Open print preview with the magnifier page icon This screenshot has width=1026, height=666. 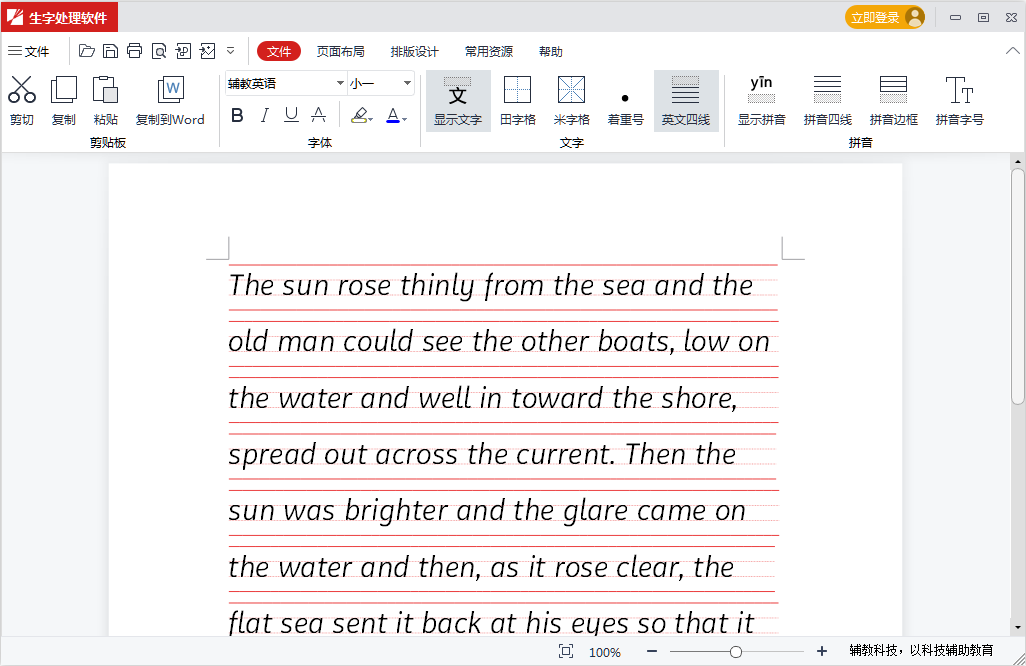coord(159,51)
